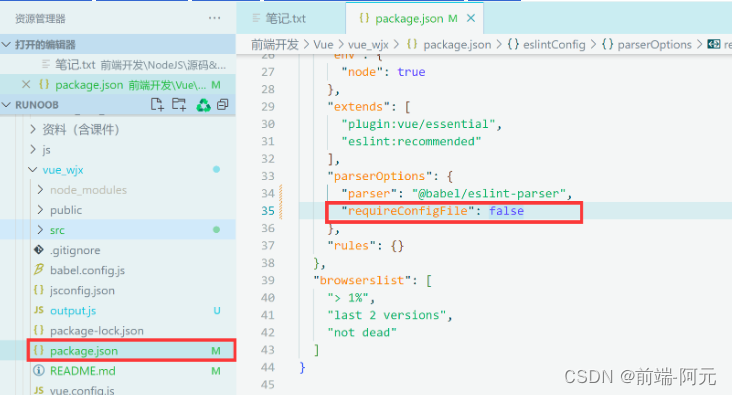Expand the 资料（含课件）folder

click(x=33, y=129)
